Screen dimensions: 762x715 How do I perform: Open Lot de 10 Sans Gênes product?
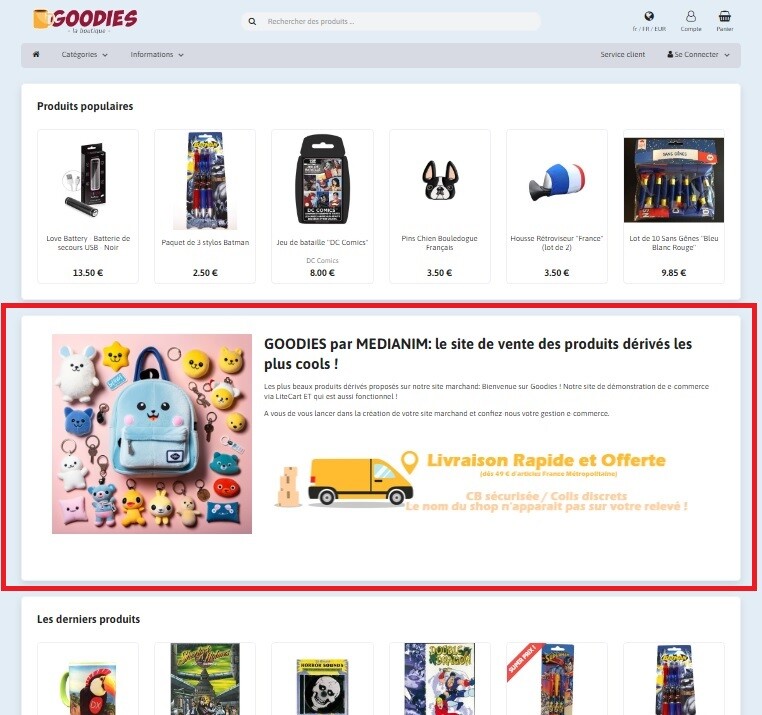[x=674, y=206]
